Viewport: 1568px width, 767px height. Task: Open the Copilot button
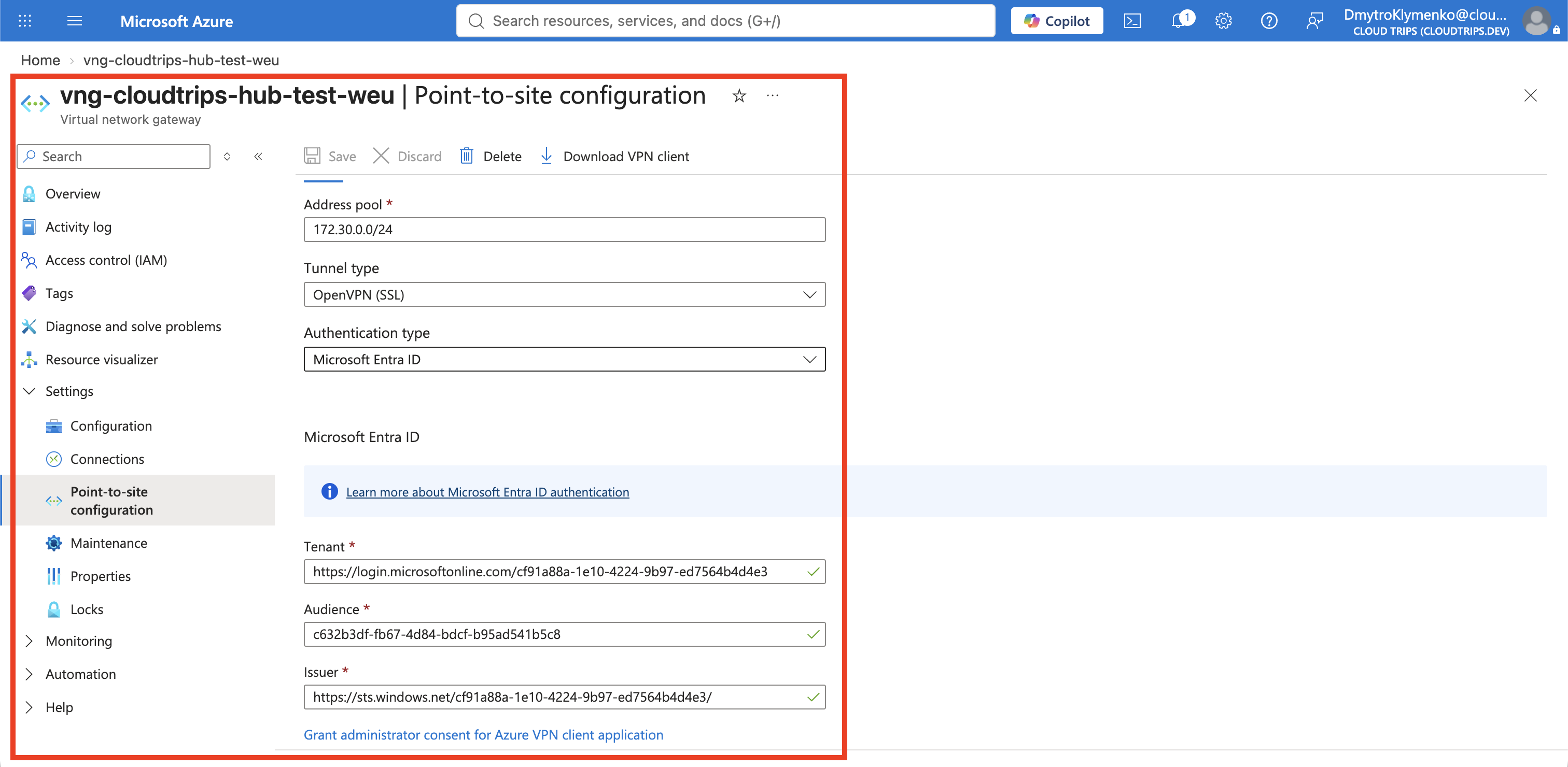1057,21
